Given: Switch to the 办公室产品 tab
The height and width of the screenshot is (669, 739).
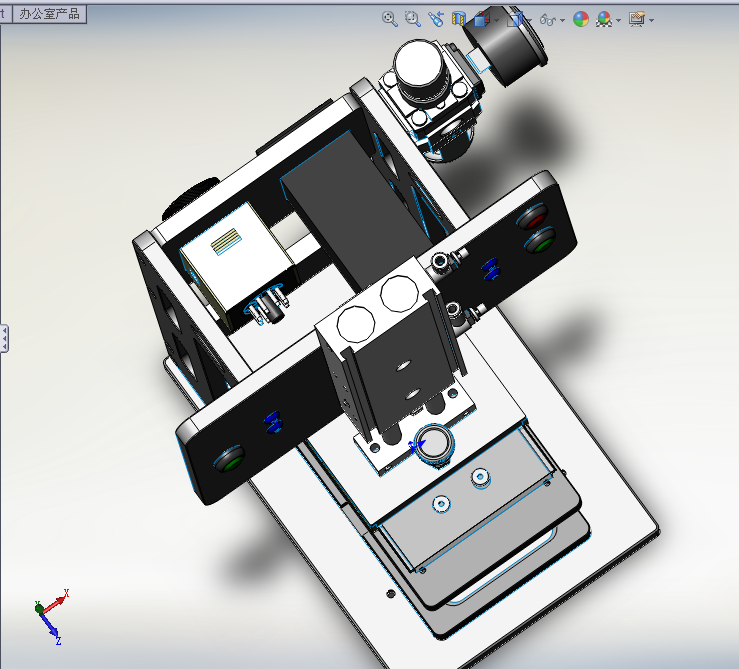Looking at the screenshot, I should [x=49, y=14].
